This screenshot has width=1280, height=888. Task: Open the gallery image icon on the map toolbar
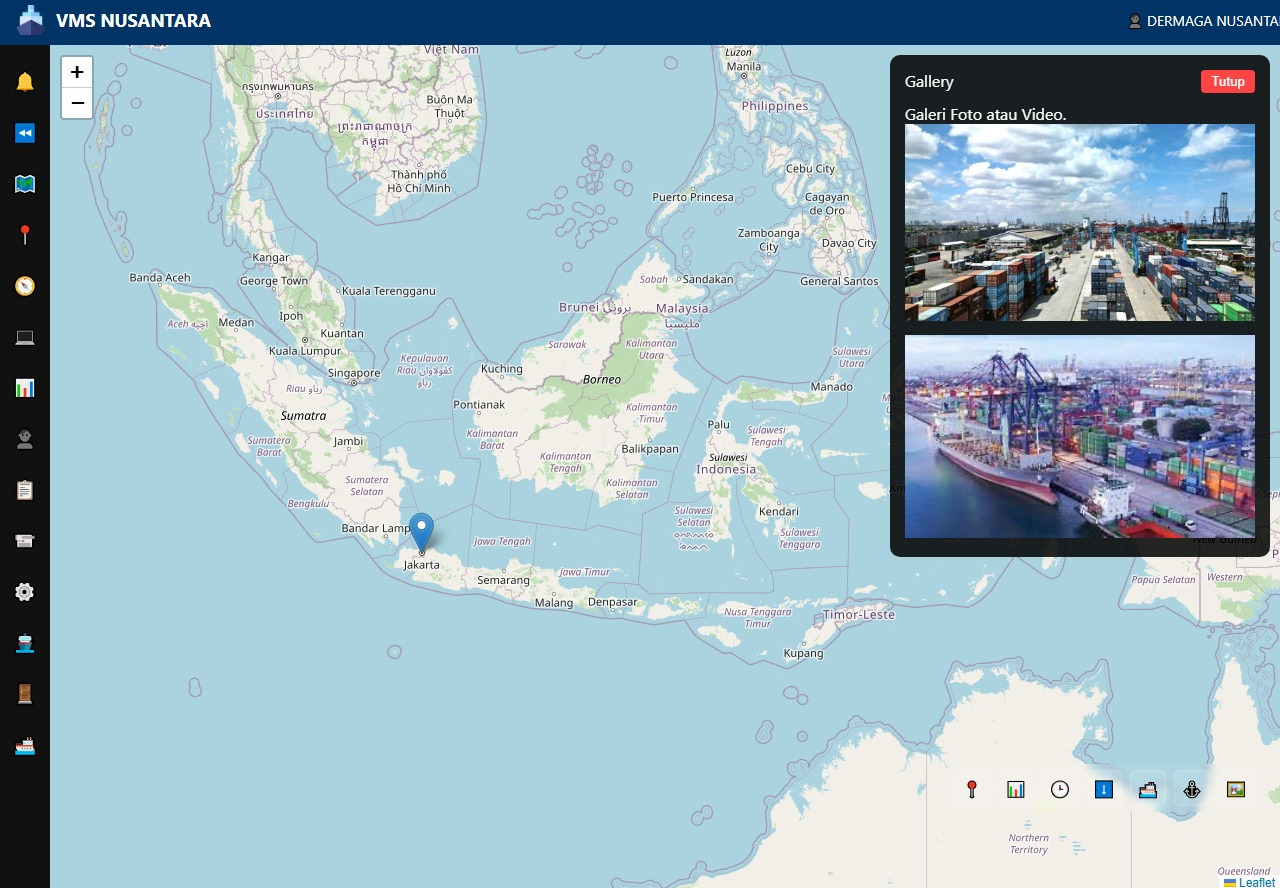(1236, 789)
